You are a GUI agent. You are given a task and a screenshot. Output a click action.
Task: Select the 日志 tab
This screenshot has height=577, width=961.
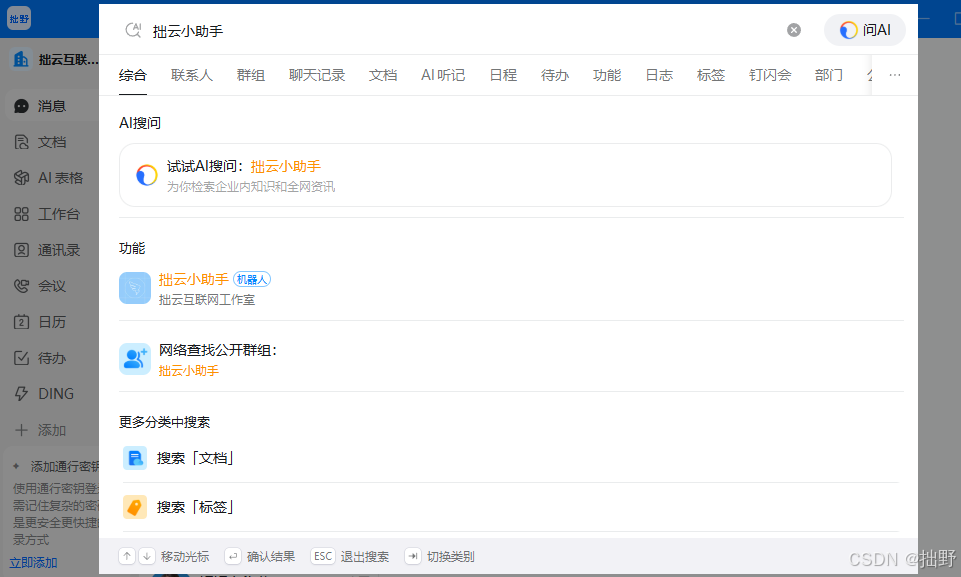(659, 75)
